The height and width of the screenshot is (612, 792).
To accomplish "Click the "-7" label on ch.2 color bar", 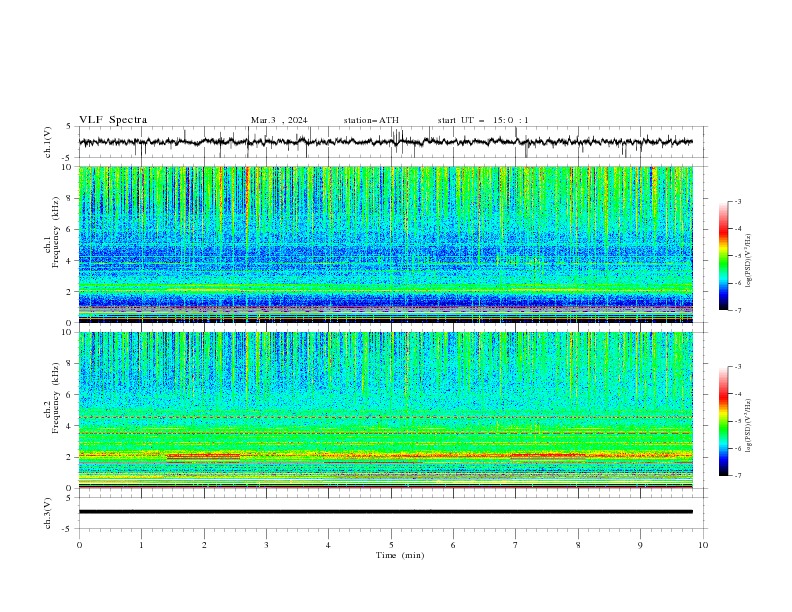I will pyautogui.click(x=737, y=476).
